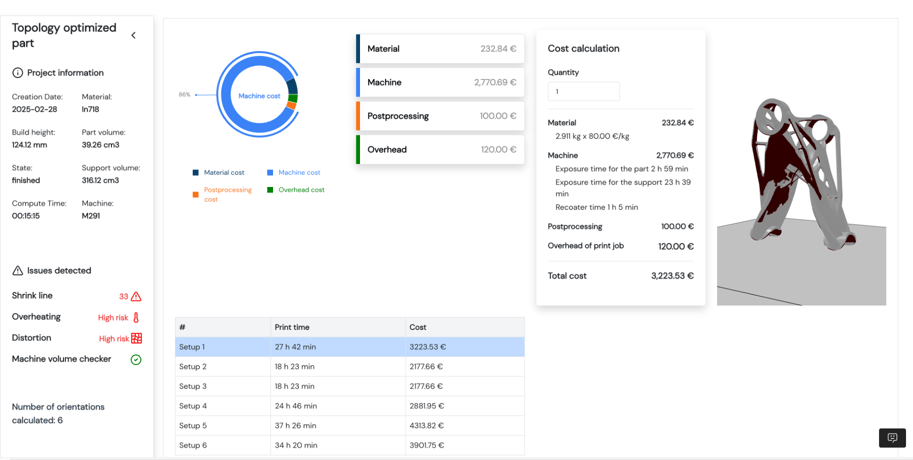This screenshot has width=913, height=460.
Task: Expand the Material cost card
Action: 441,49
